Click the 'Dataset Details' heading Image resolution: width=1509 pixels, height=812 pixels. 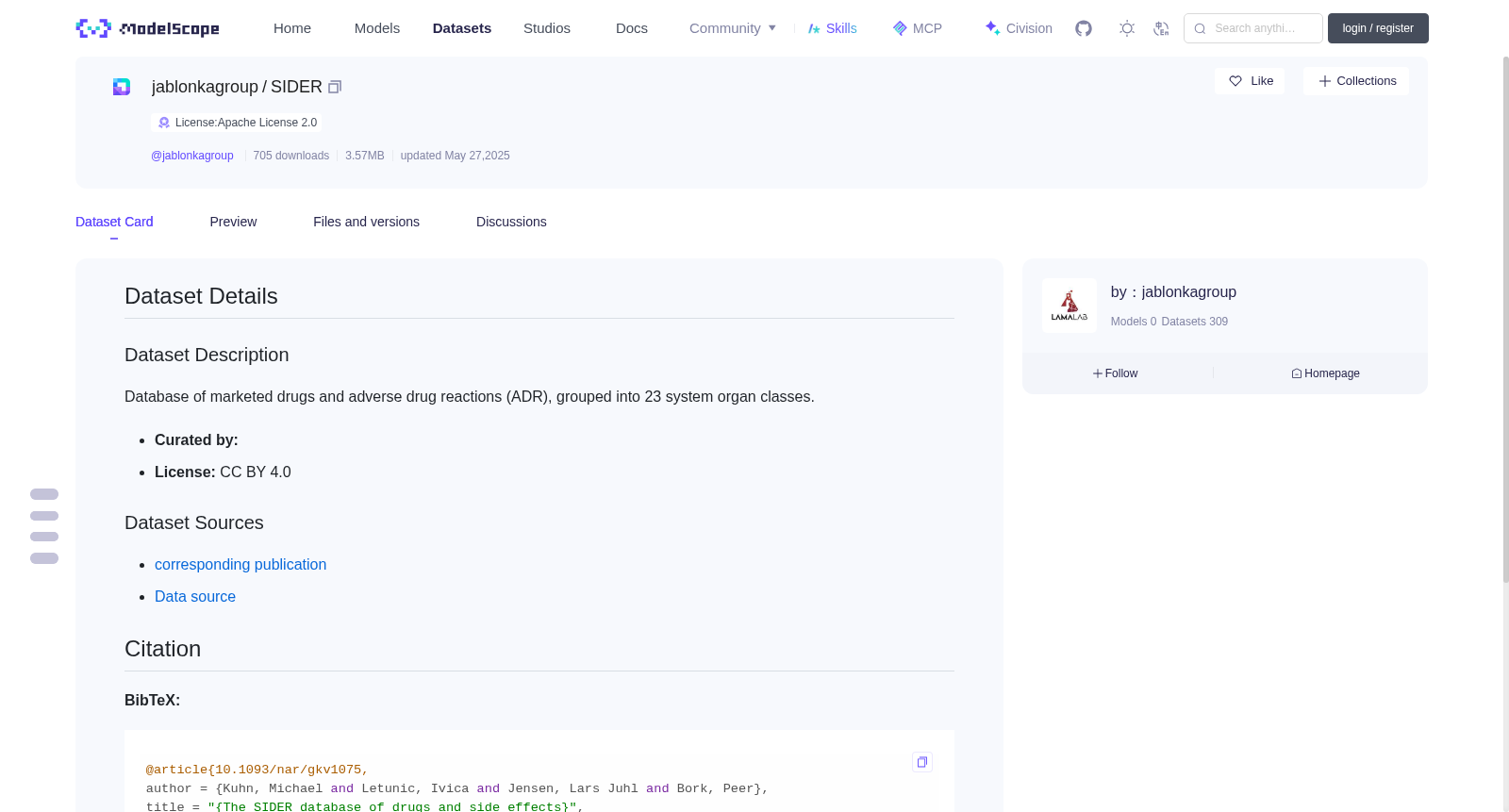[201, 296]
